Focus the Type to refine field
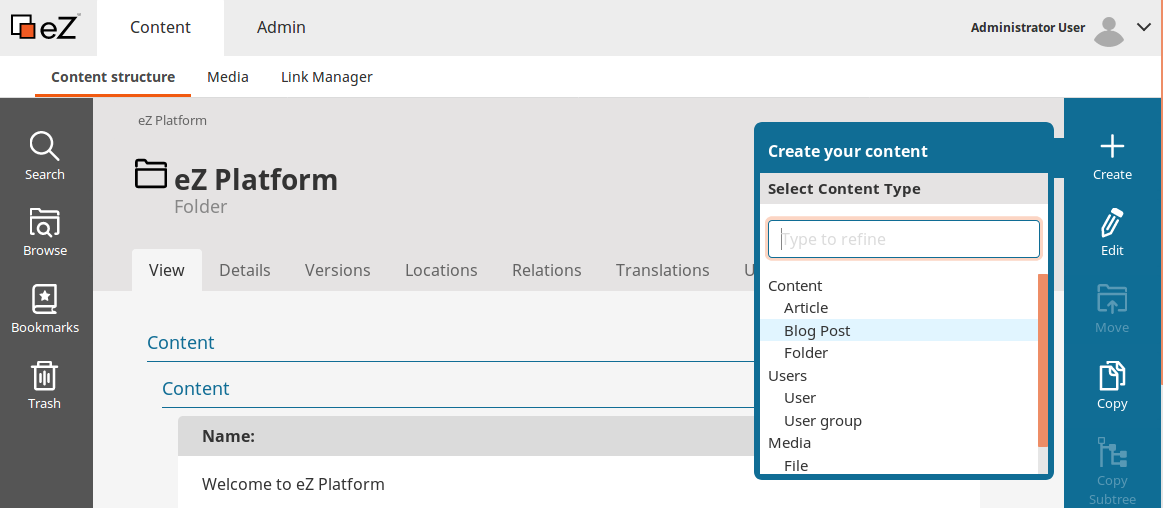 tap(903, 239)
